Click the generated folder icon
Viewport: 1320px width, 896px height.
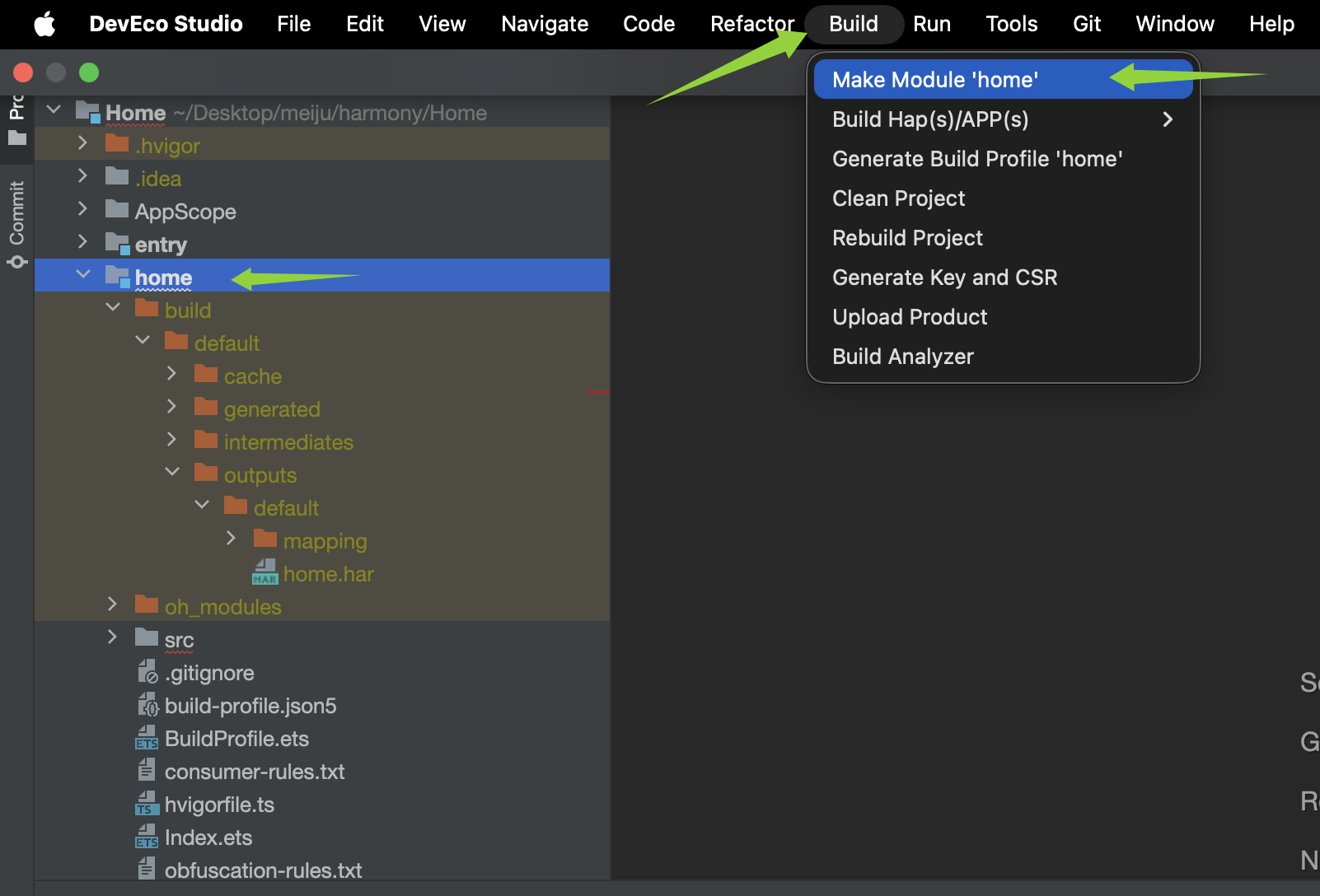[x=206, y=407]
